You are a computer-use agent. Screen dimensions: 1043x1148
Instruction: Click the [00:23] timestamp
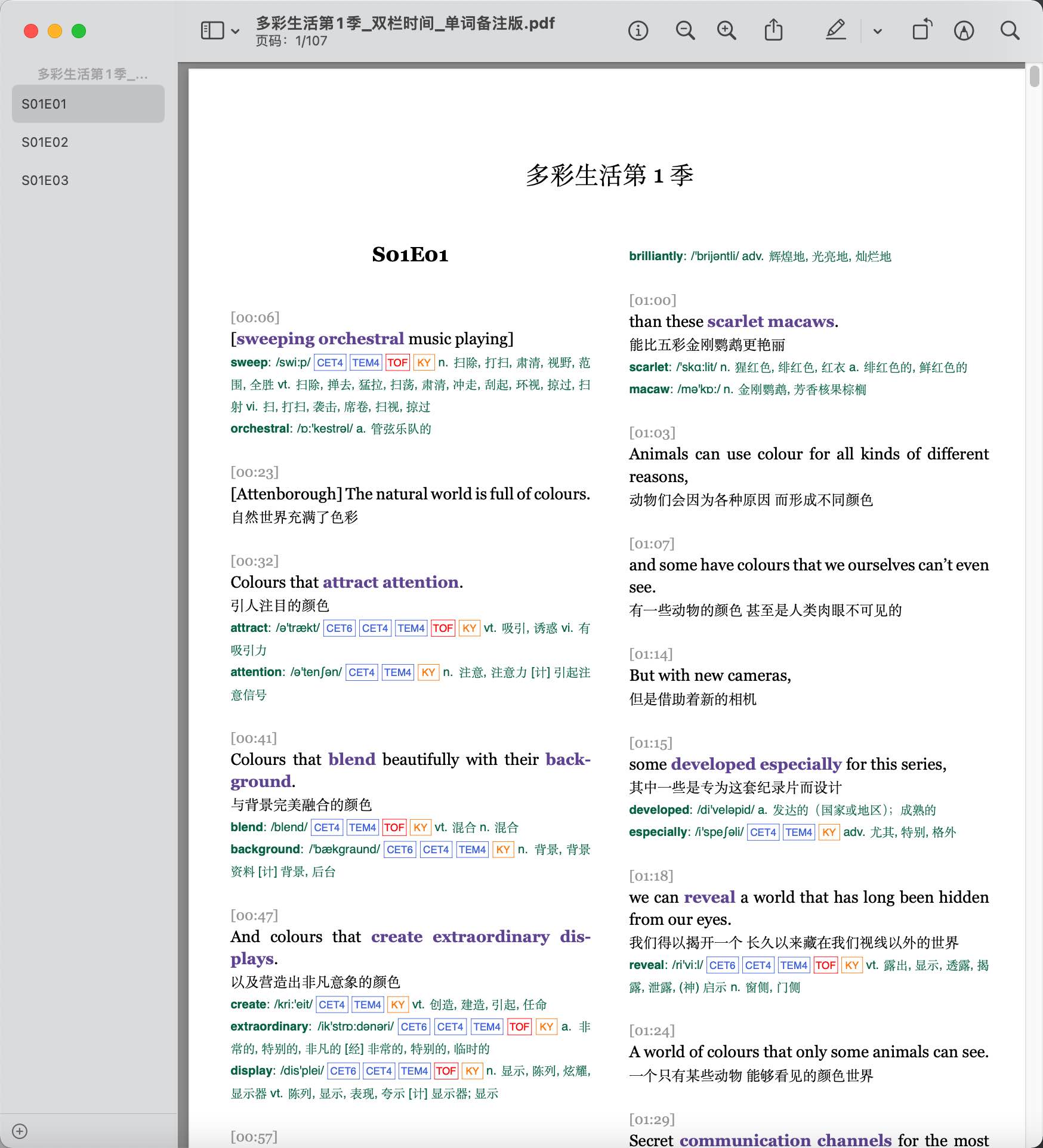(255, 473)
